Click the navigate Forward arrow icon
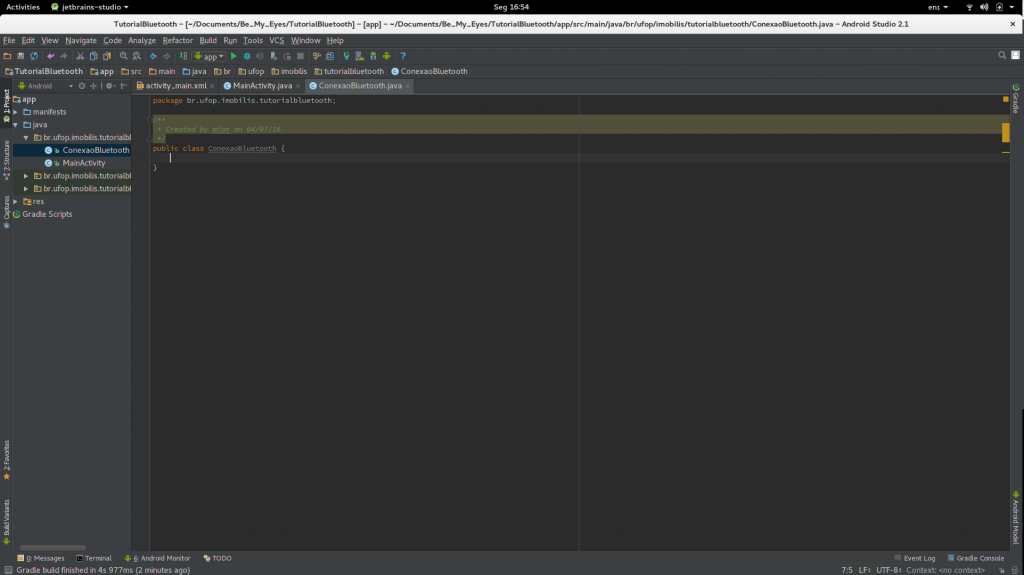The width and height of the screenshot is (1024, 575). (167, 56)
